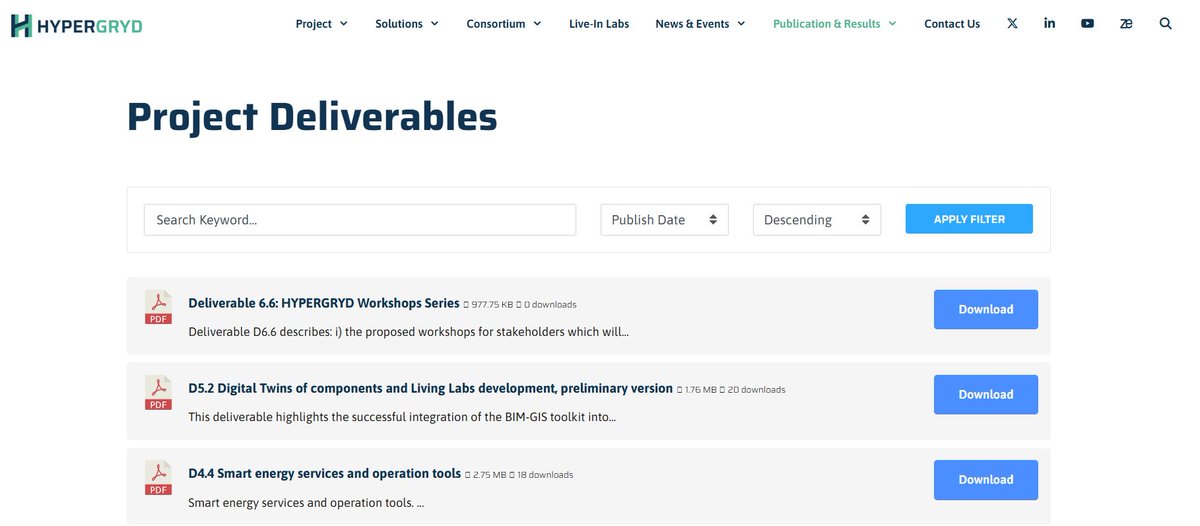Open the HYPERGRYD logo homepage link

[76, 25]
